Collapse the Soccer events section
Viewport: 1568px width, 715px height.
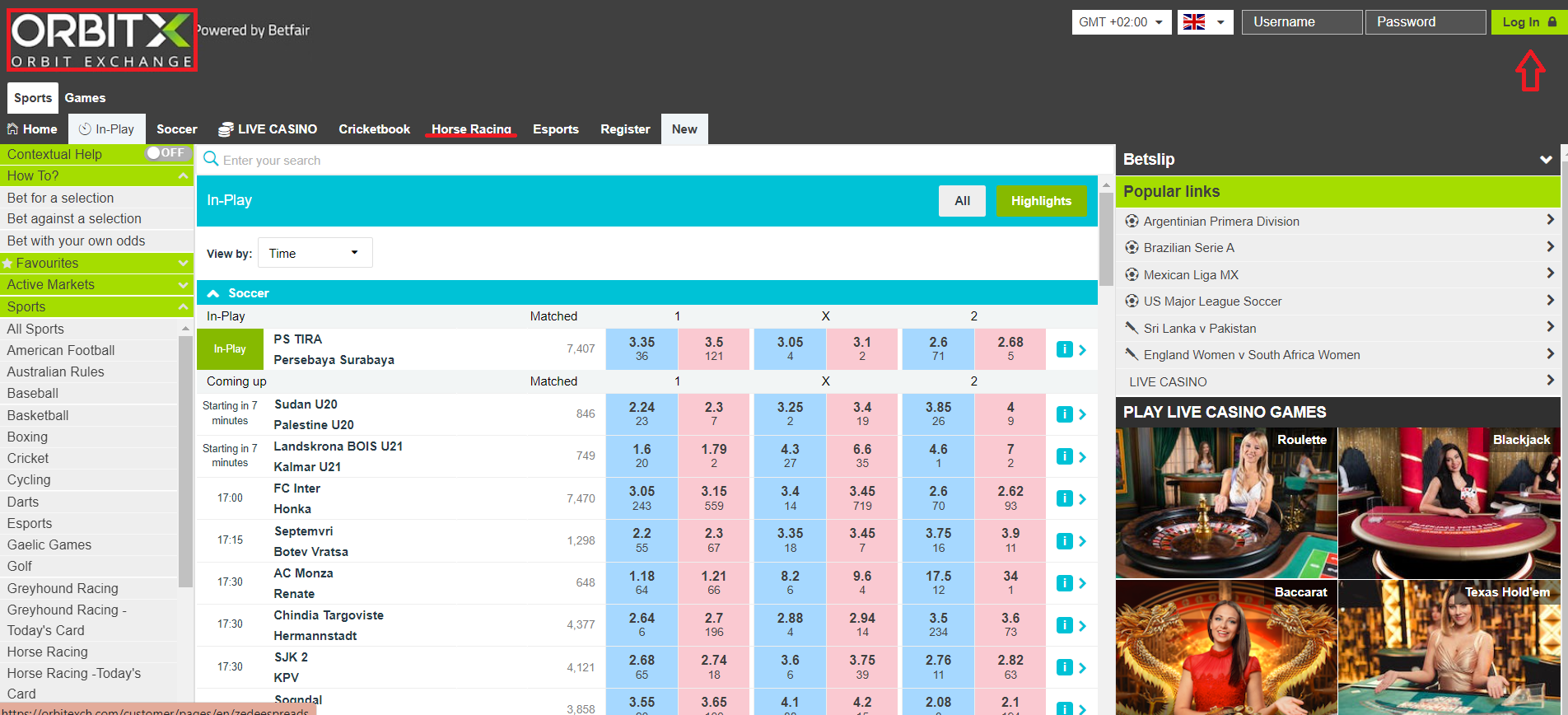[x=213, y=293]
